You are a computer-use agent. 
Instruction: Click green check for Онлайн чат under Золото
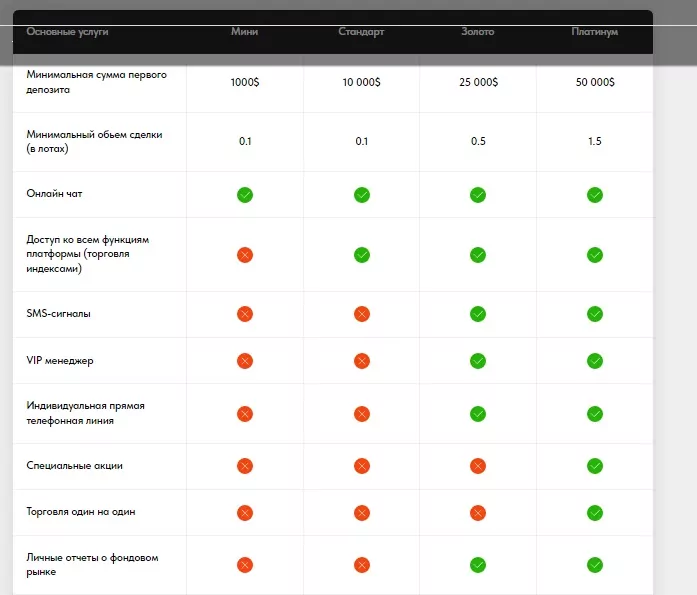pyautogui.click(x=478, y=195)
